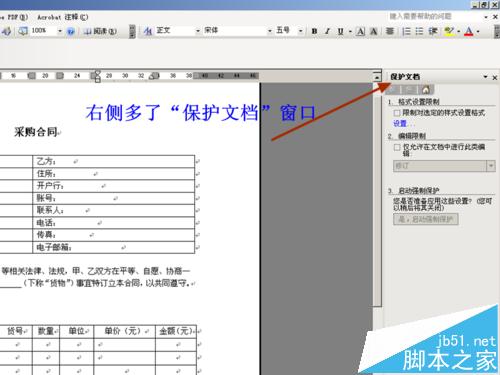Click the 传真： table cell
500x375 pixels.
[x=114, y=235]
